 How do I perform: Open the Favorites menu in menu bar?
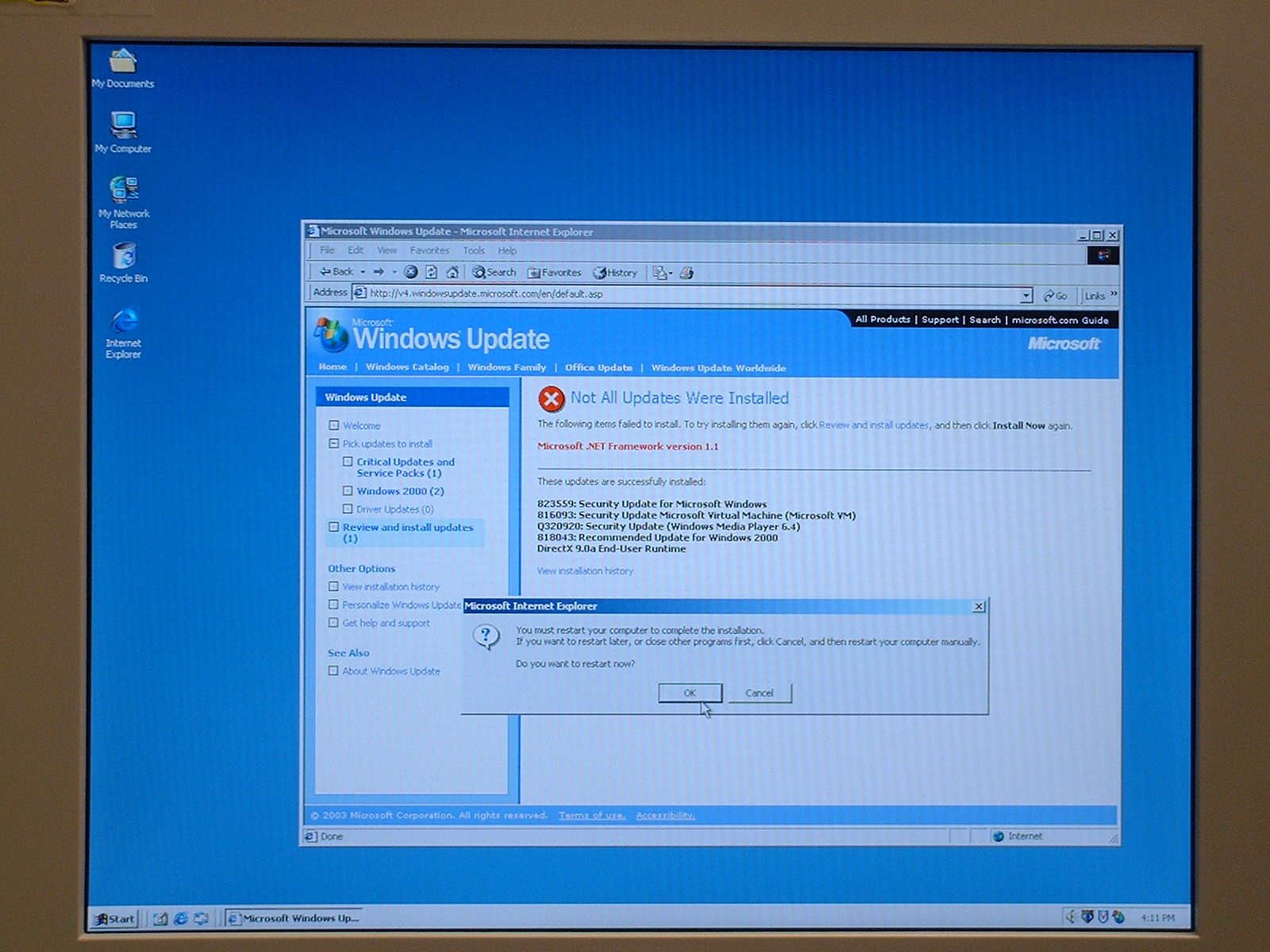coord(429,251)
